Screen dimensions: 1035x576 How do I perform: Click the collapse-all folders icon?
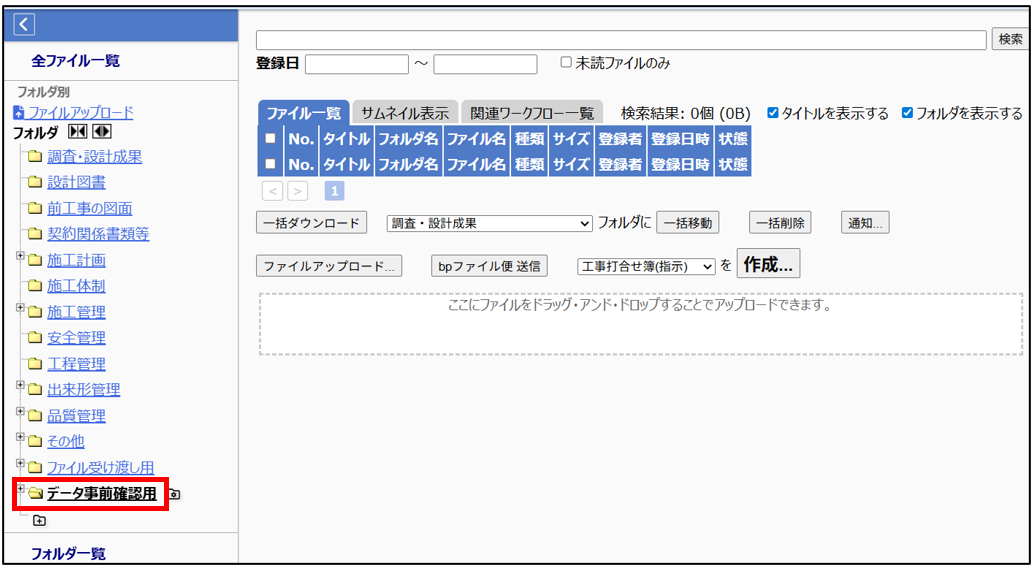(77, 133)
